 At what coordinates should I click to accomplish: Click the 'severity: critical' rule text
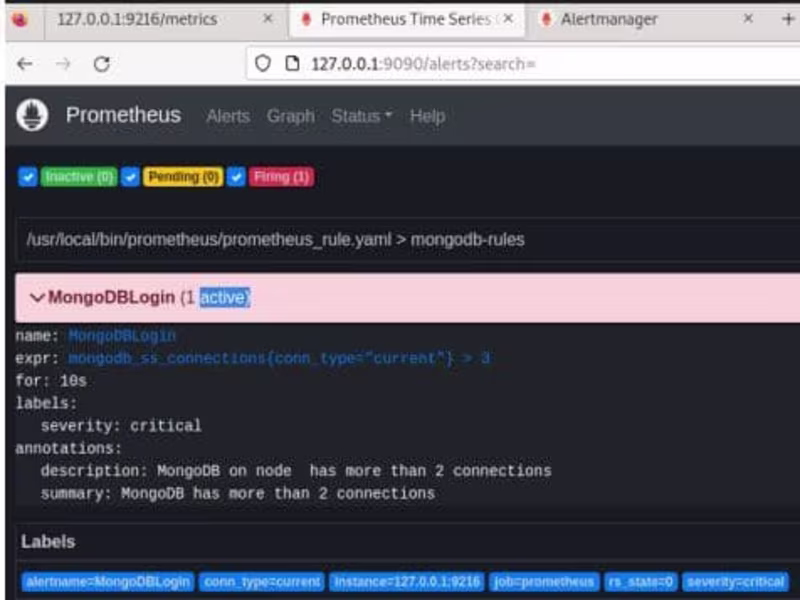tap(121, 426)
